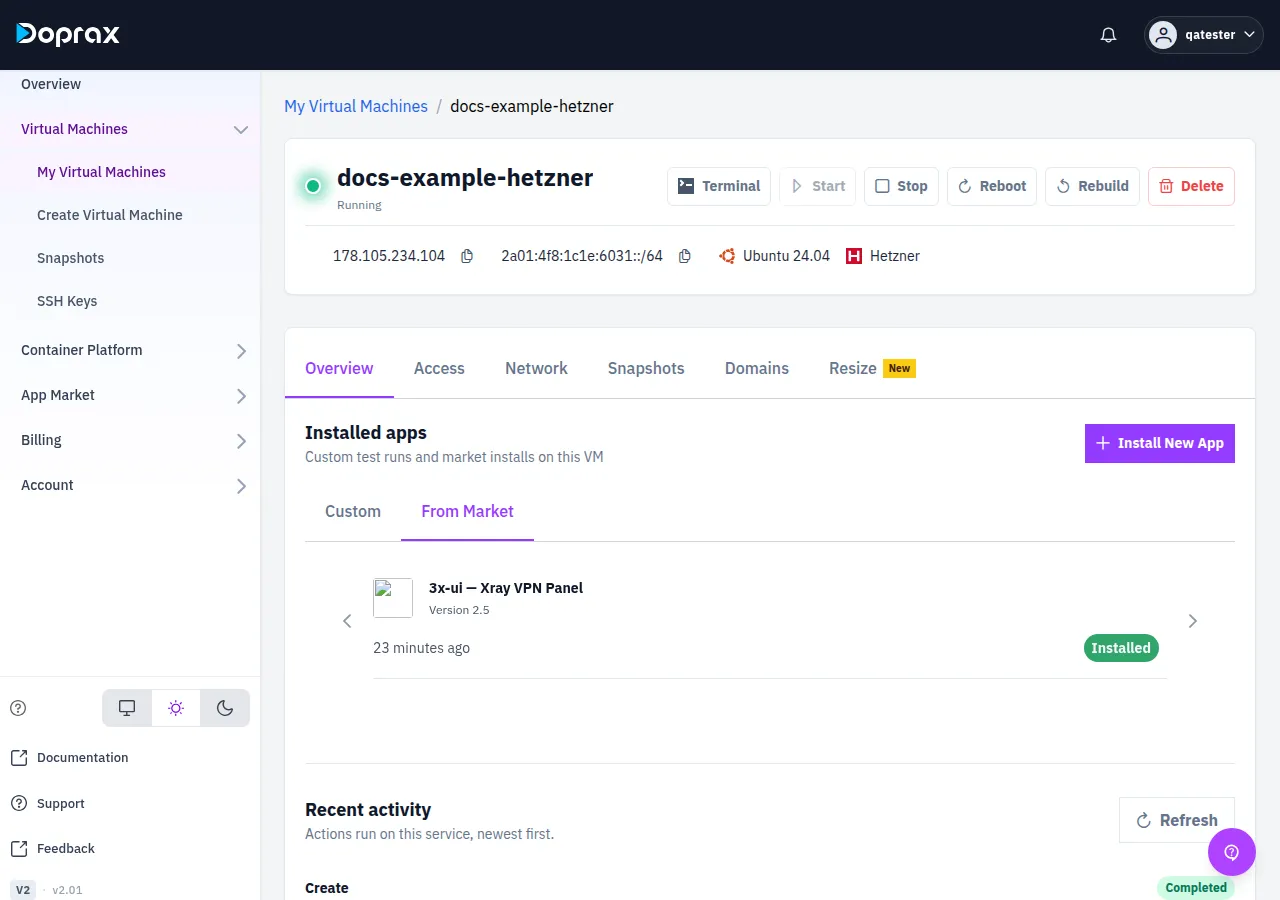
Task: Click the Hetzner provider logo
Action: pyautogui.click(x=854, y=256)
